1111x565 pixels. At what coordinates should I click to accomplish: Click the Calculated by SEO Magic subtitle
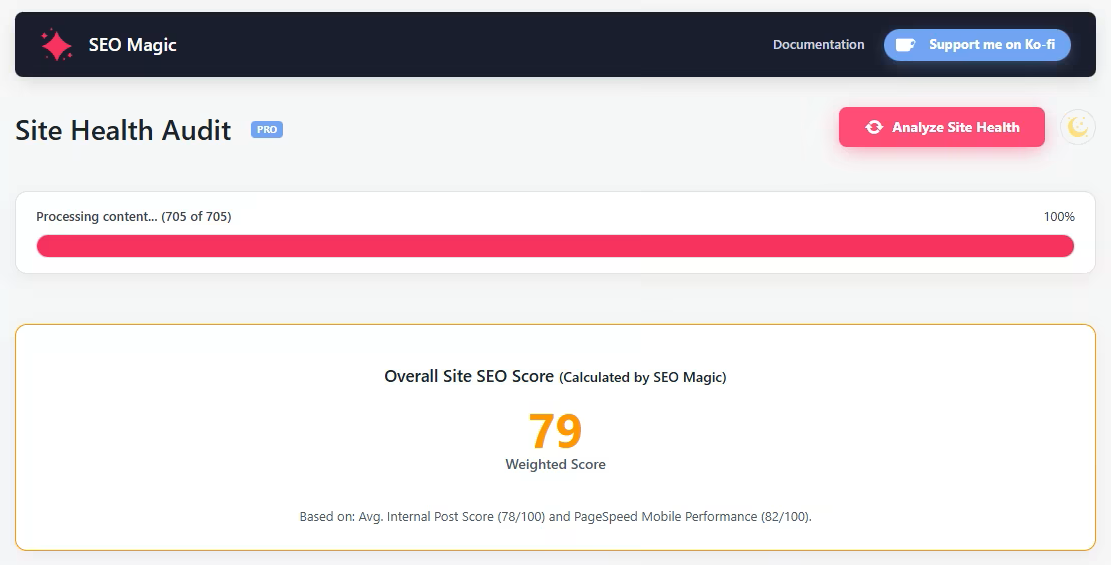642,378
